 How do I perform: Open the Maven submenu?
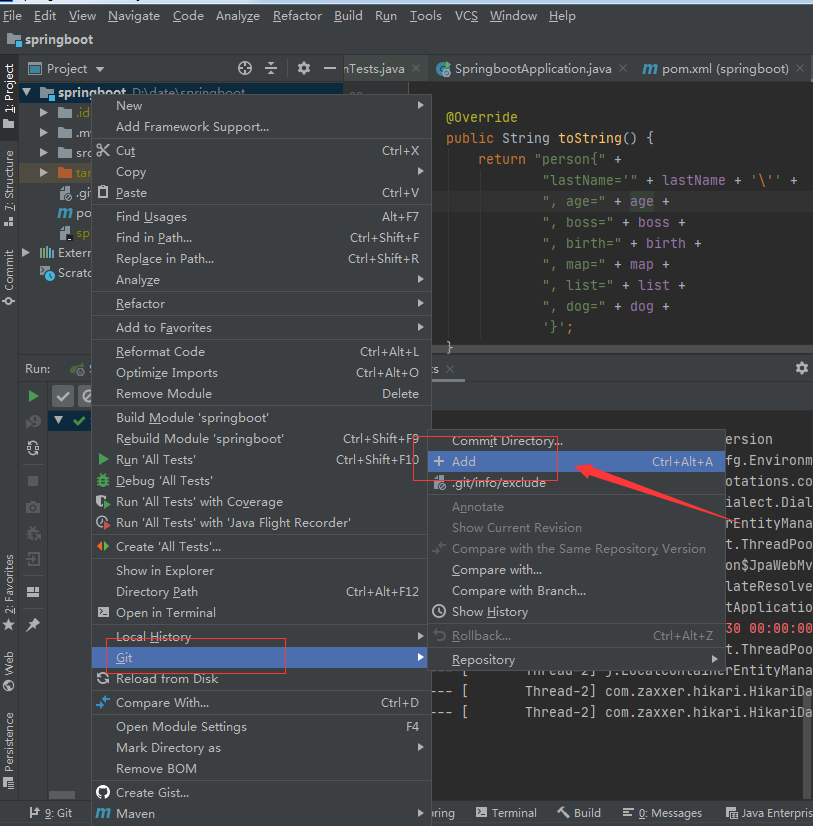click(262, 813)
